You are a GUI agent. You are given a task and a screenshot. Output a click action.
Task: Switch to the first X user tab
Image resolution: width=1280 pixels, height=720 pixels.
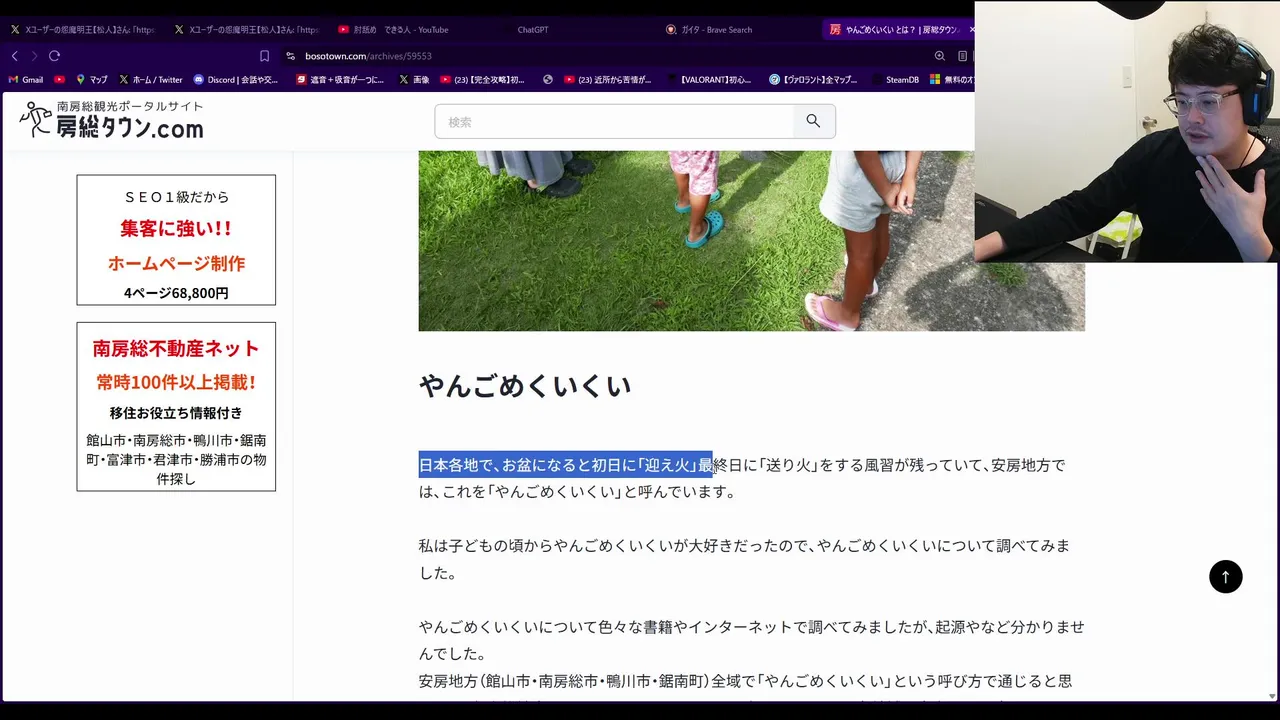[82, 30]
